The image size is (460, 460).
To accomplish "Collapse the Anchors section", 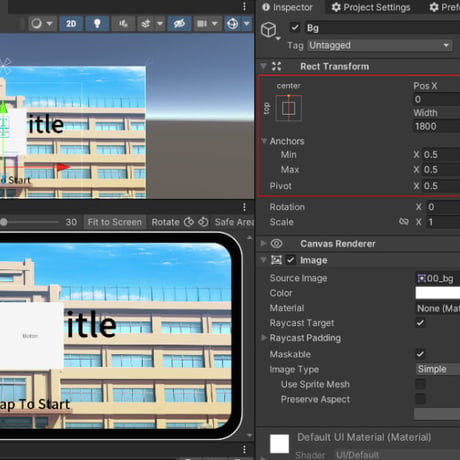I will tap(264, 141).
